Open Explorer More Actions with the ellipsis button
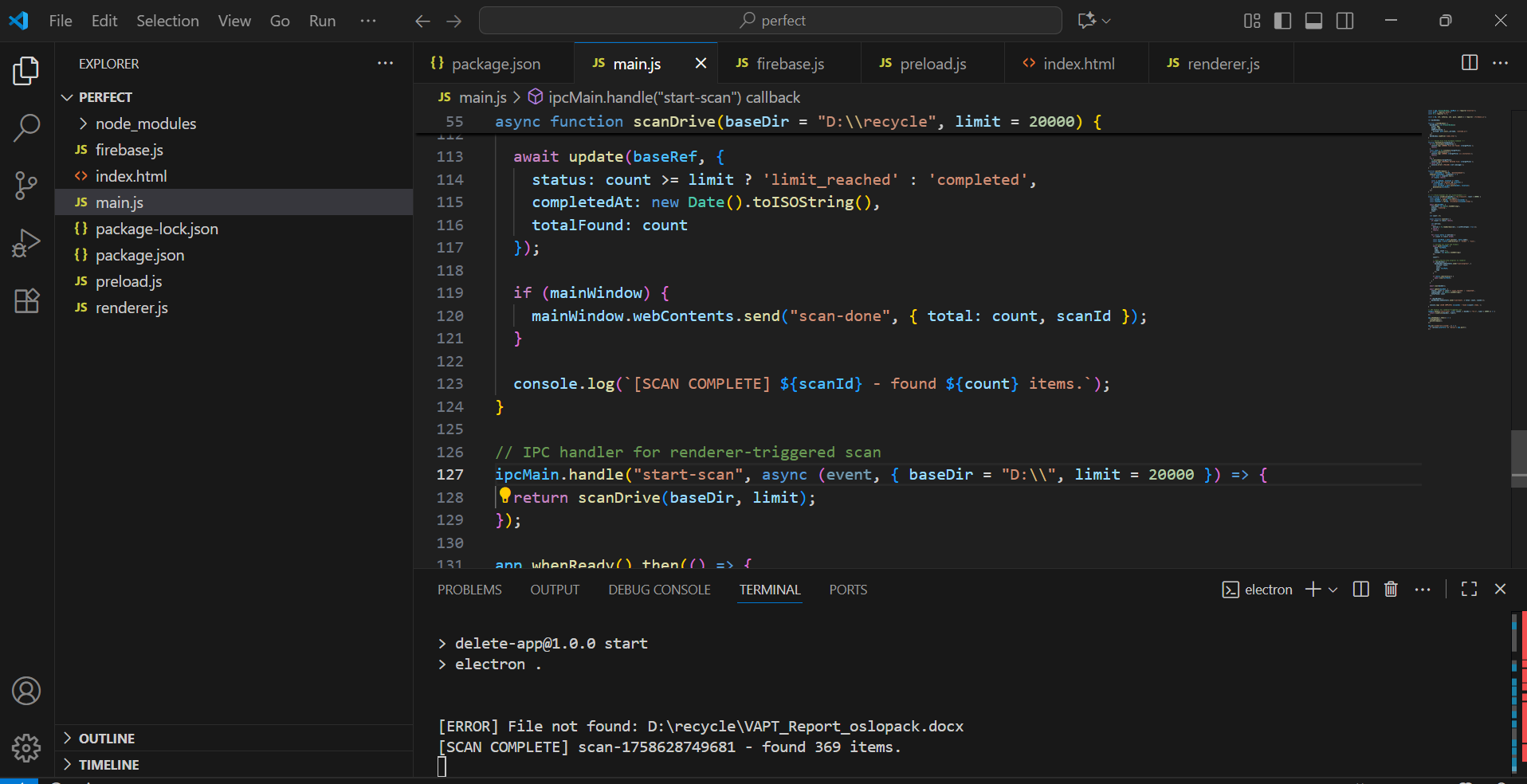The image size is (1527, 784). (385, 63)
